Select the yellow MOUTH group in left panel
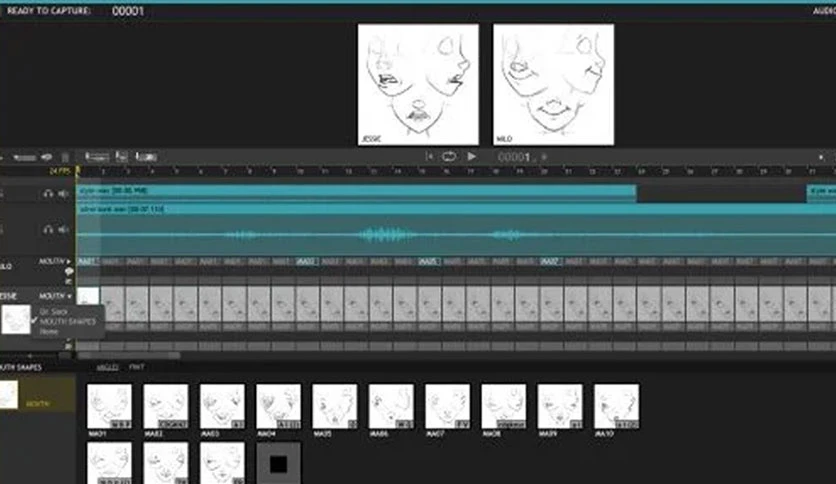 click(37, 394)
